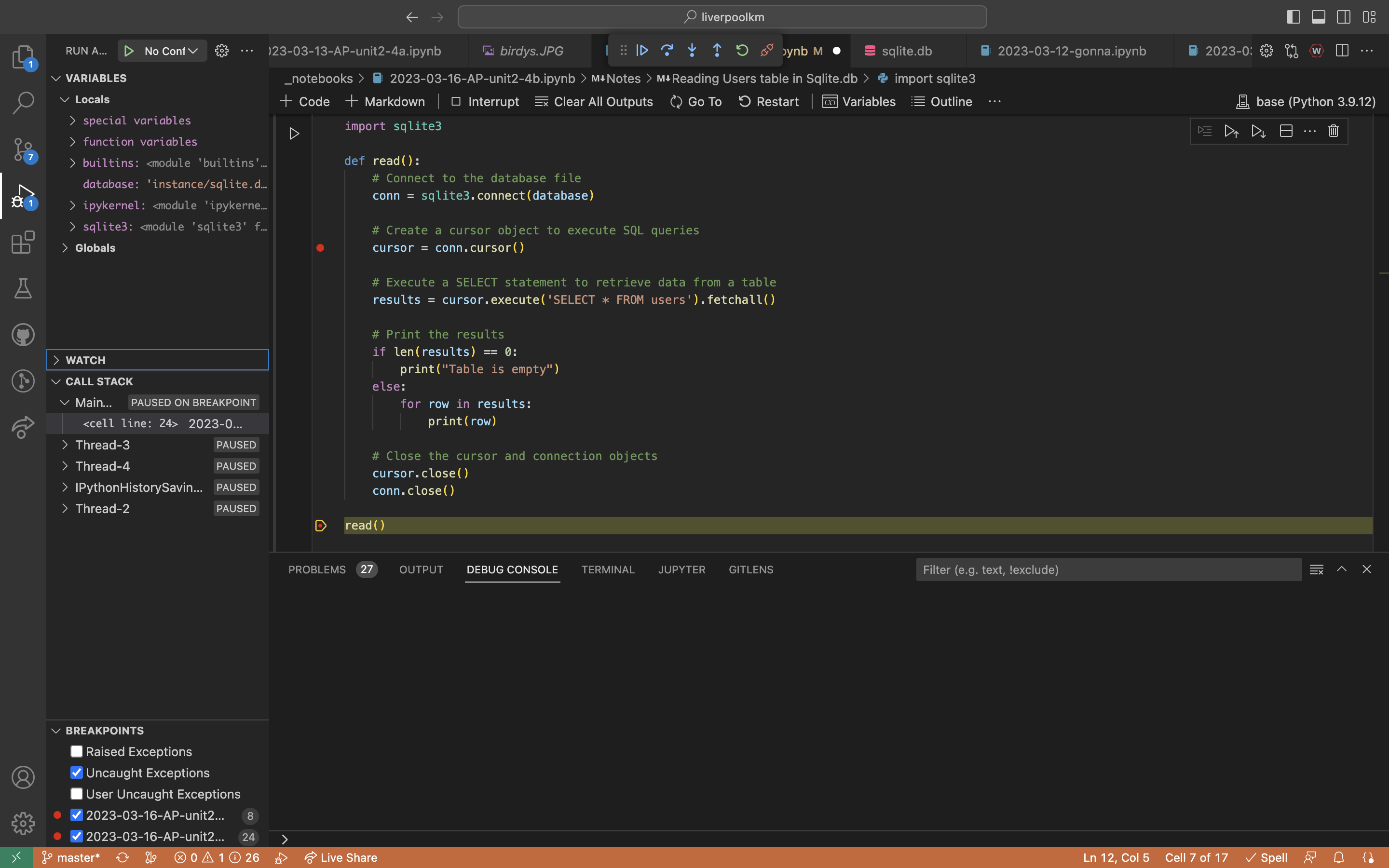Click the Continue debug icon
The width and height of the screenshot is (1389, 868).
[x=642, y=51]
